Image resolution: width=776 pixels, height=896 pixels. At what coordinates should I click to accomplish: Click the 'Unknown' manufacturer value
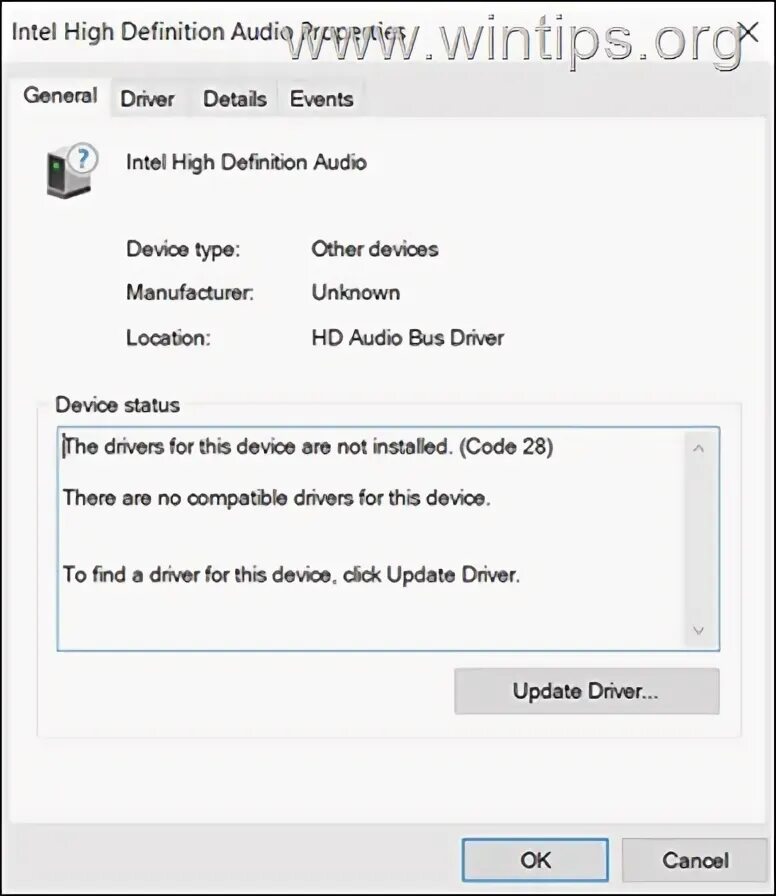[x=355, y=293]
